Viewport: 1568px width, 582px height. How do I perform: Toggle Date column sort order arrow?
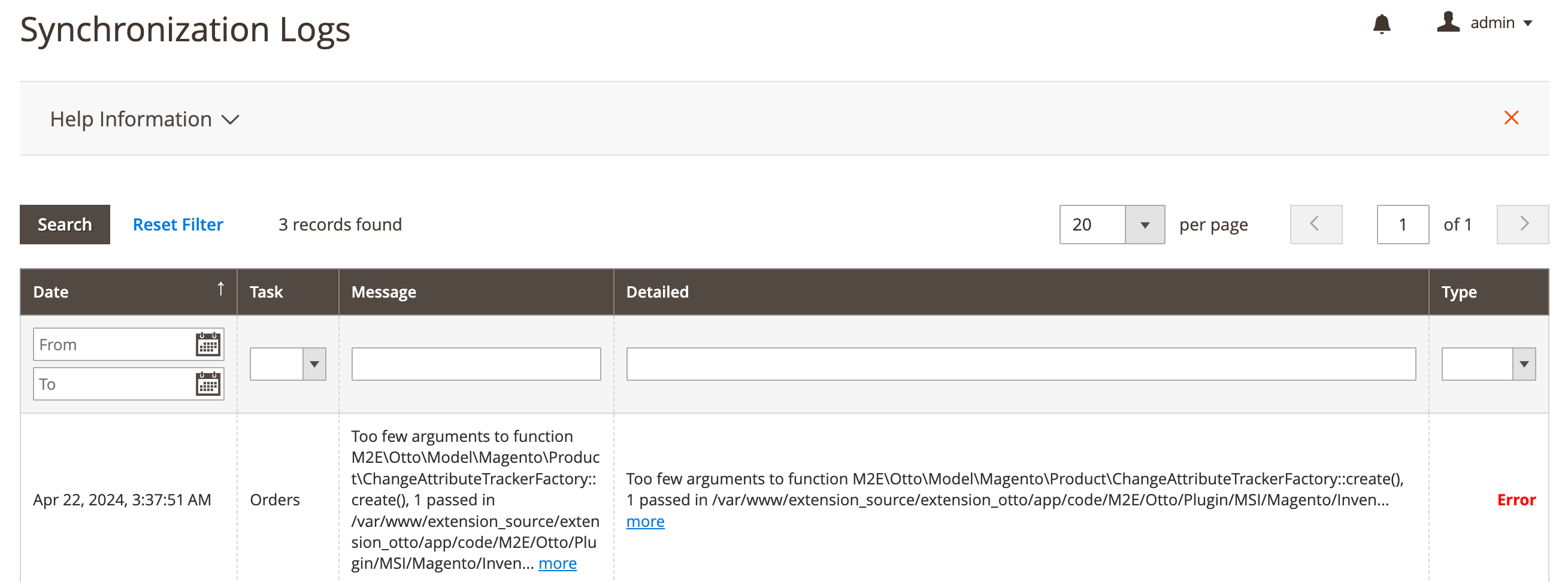pos(220,289)
